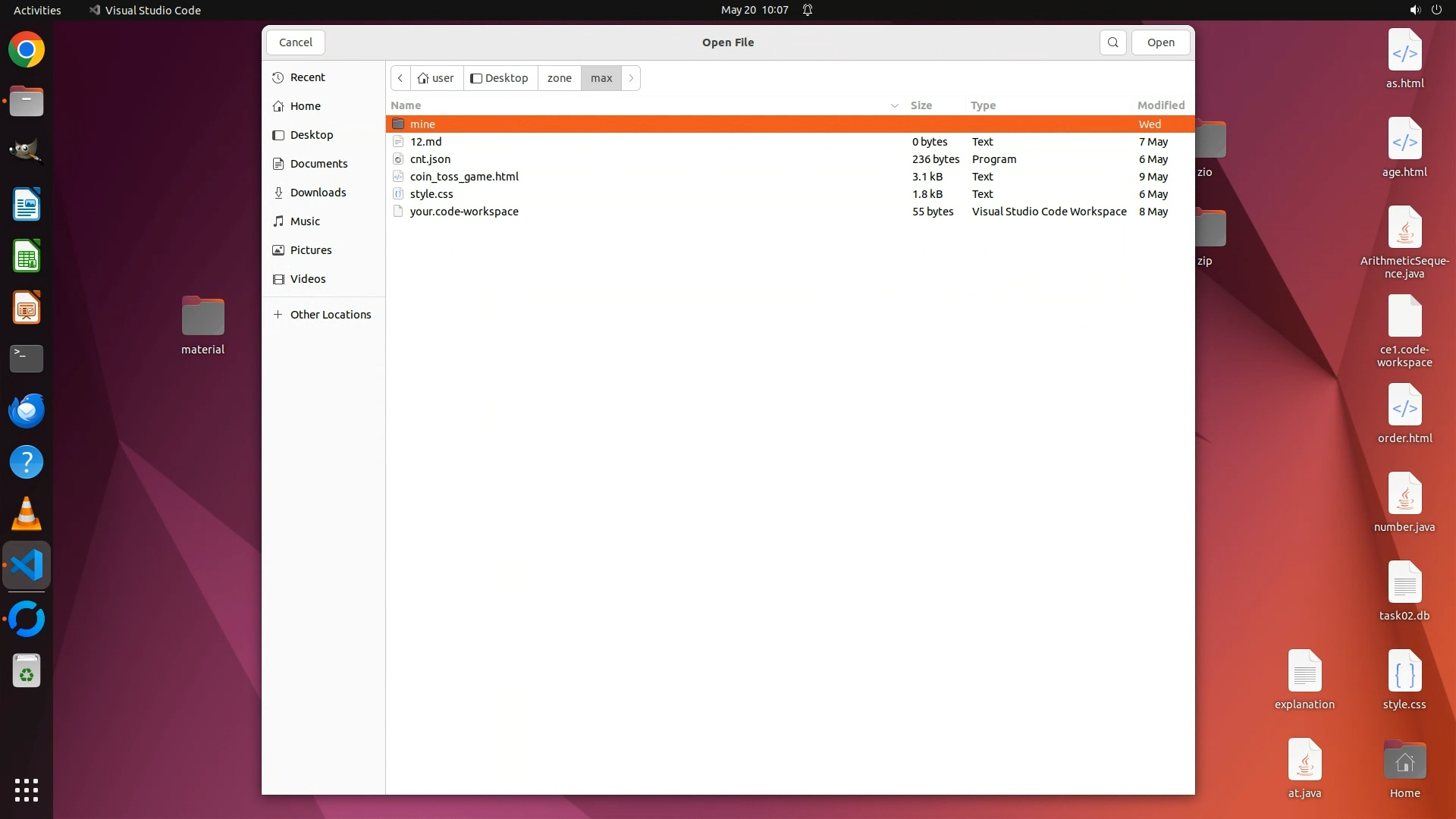Open Recent in the sidebar
1456x819 pixels.
click(307, 77)
